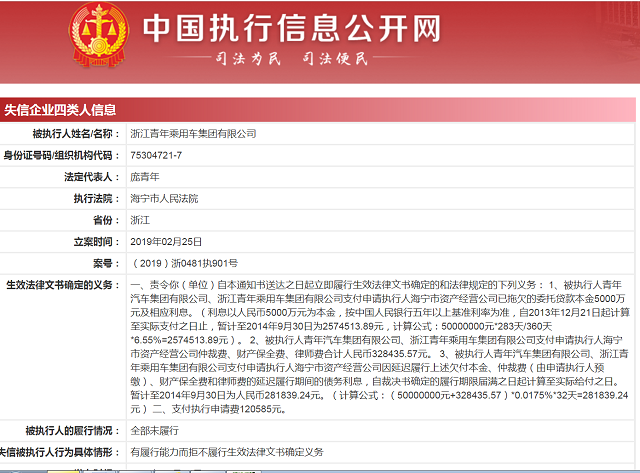Click the label 立案时间
640x473 pixels.
tap(97, 242)
